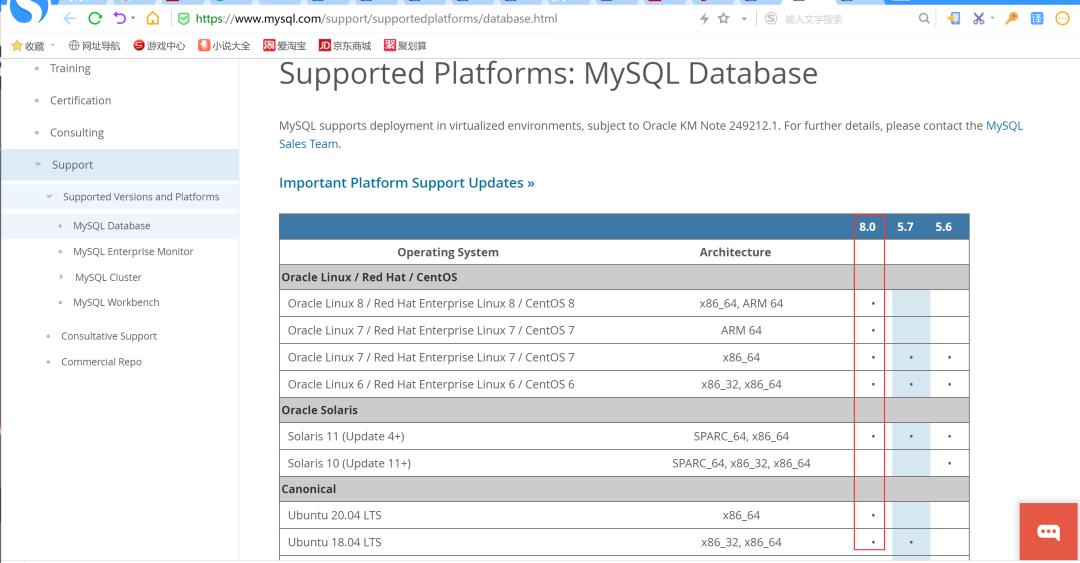Screen dimensions: 1080x563
Task: Expand the MySQL Cluster sidebar item
Action: [61, 277]
